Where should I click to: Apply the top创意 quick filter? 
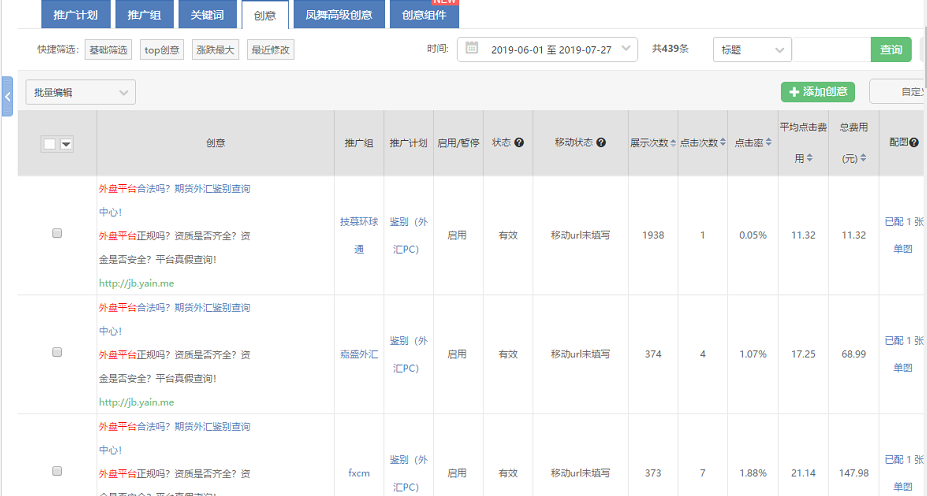coord(162,50)
